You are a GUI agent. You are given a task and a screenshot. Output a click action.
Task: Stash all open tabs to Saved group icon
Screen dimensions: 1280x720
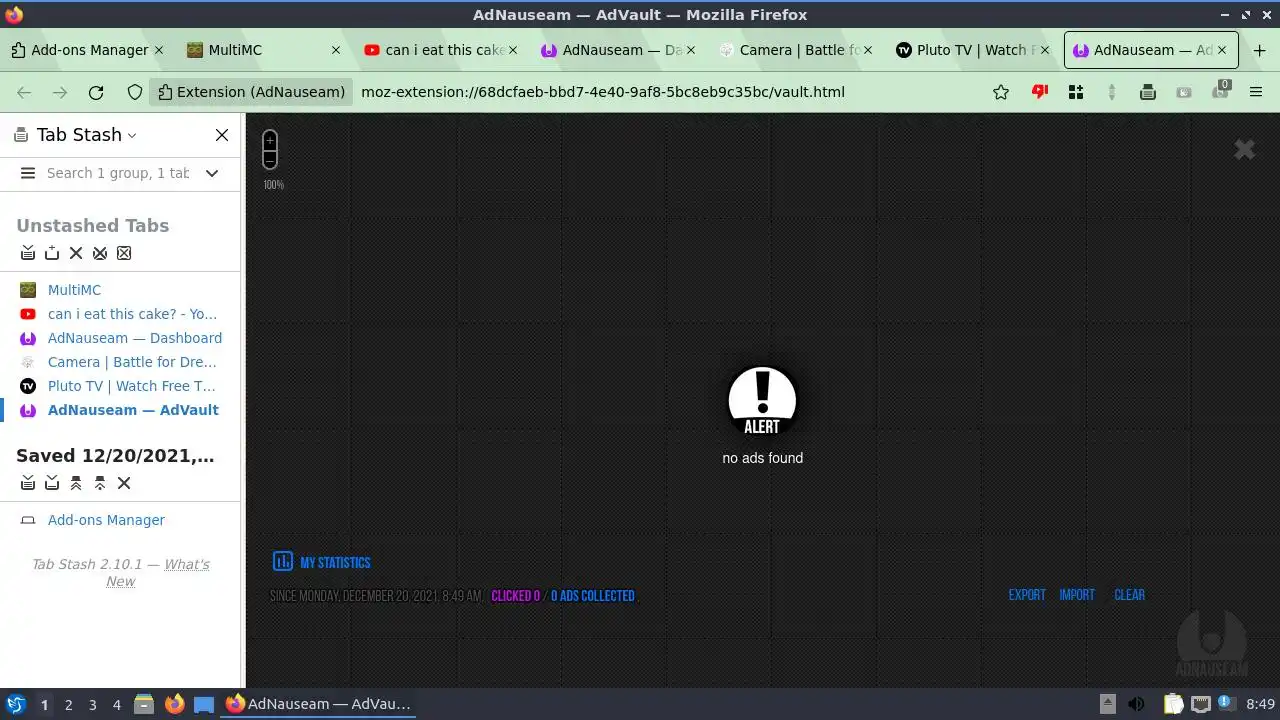[28, 483]
